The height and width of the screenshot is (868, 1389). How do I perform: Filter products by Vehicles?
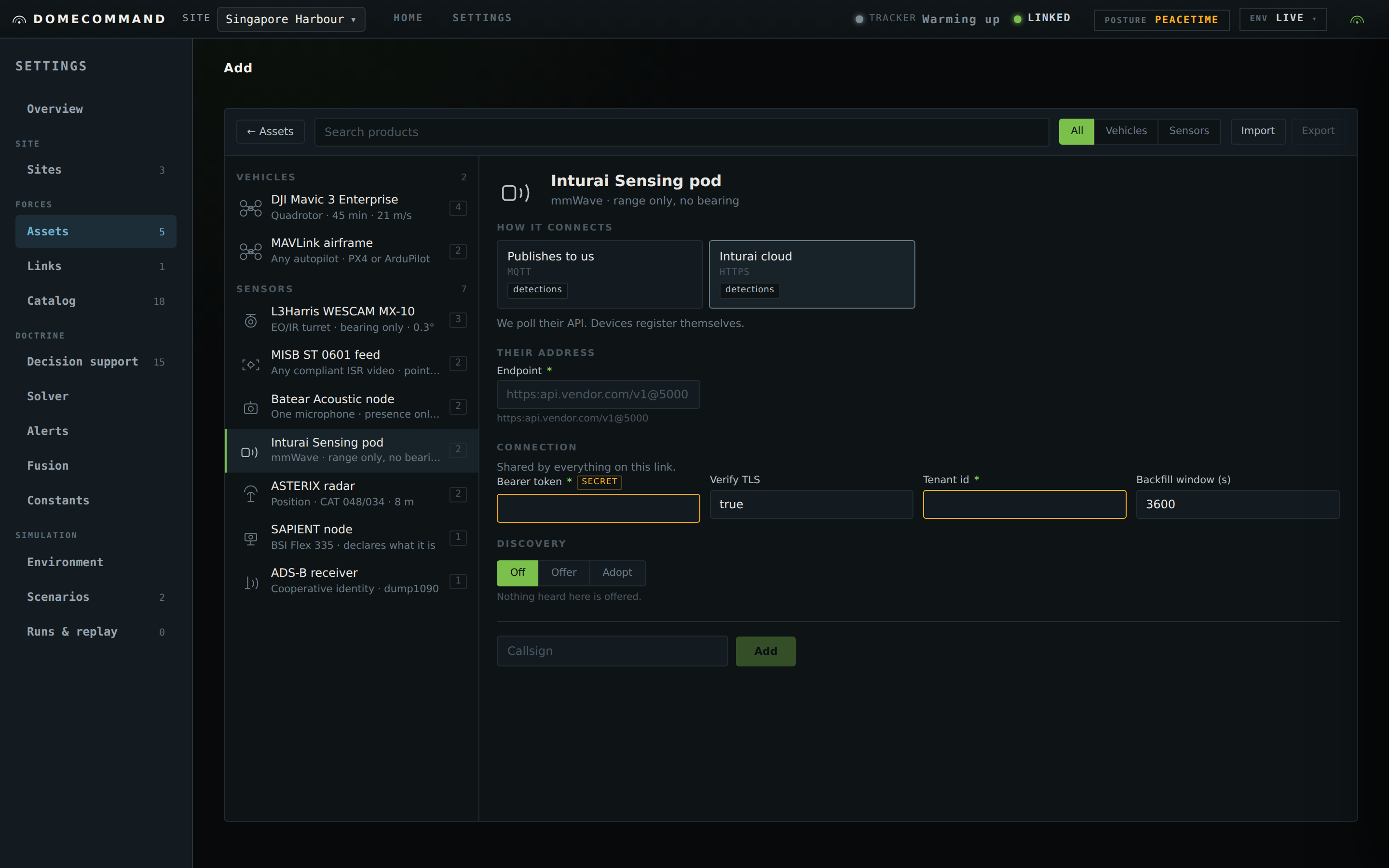[1126, 132]
